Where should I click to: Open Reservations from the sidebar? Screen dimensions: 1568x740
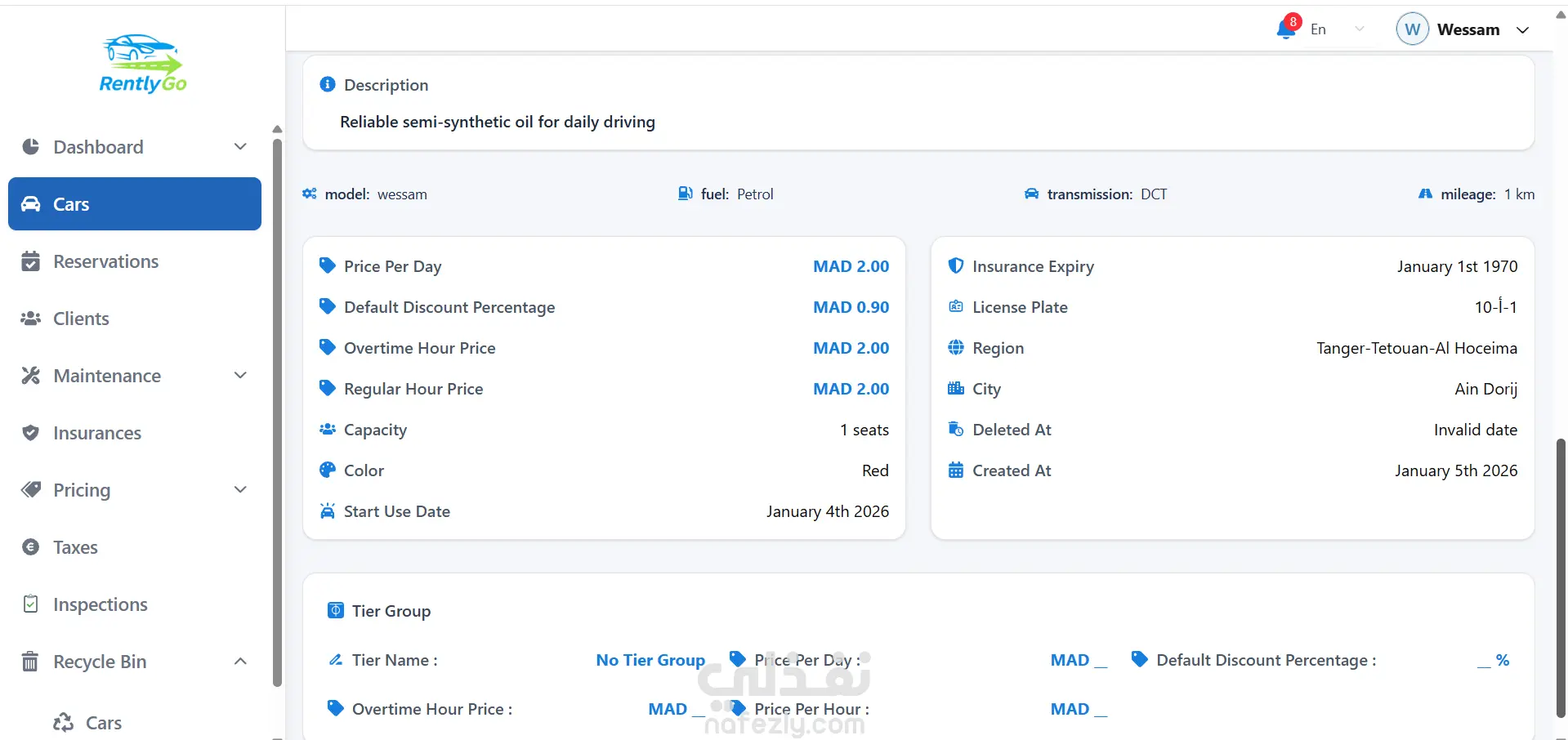(x=105, y=261)
